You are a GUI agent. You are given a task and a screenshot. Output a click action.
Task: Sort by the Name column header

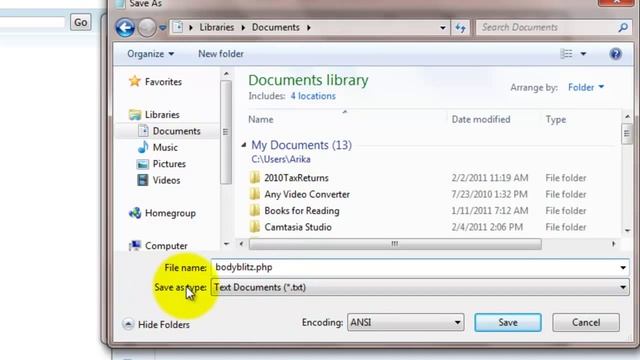click(261, 120)
